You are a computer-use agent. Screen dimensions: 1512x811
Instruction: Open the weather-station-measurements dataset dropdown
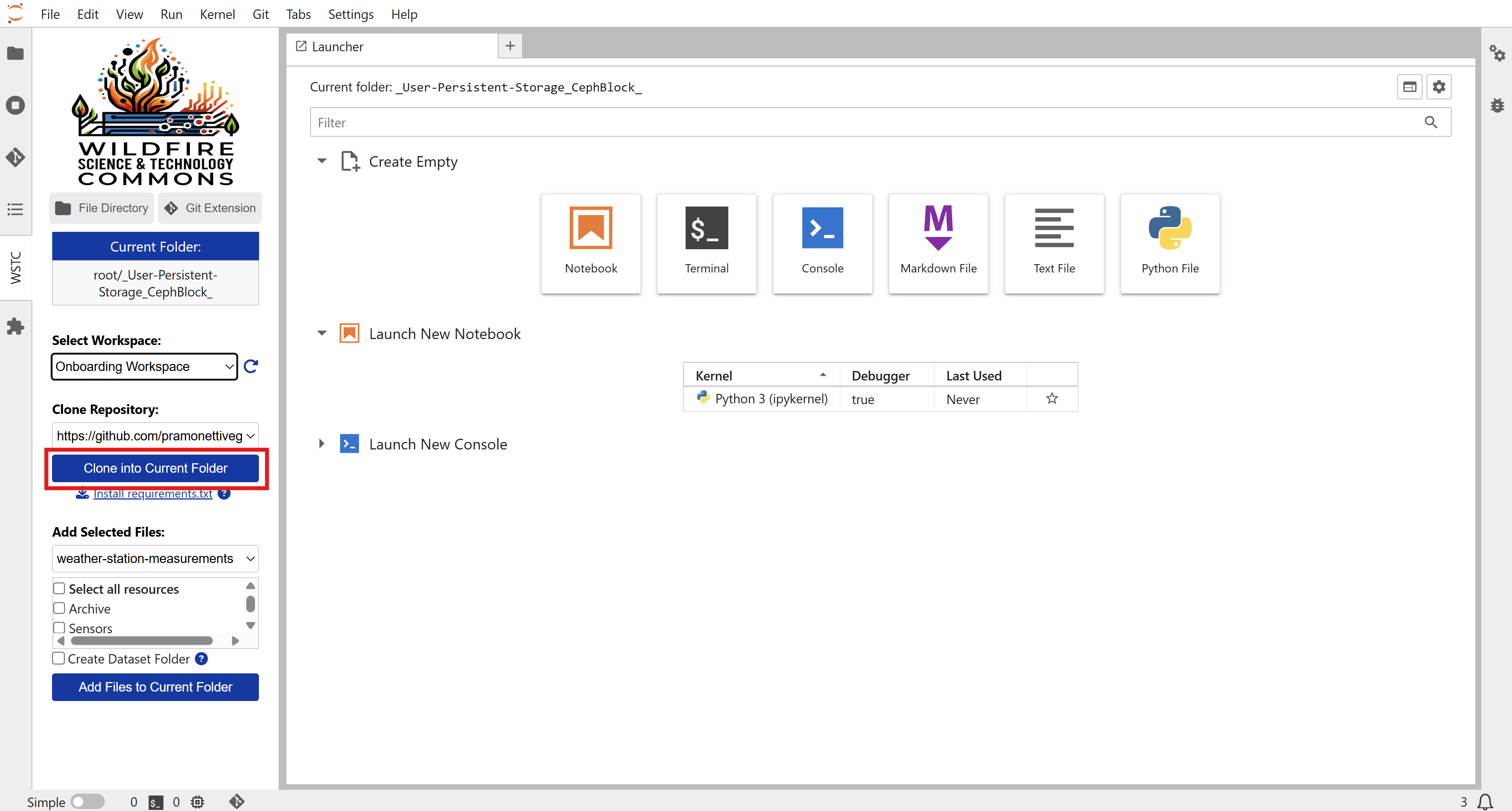(155, 559)
